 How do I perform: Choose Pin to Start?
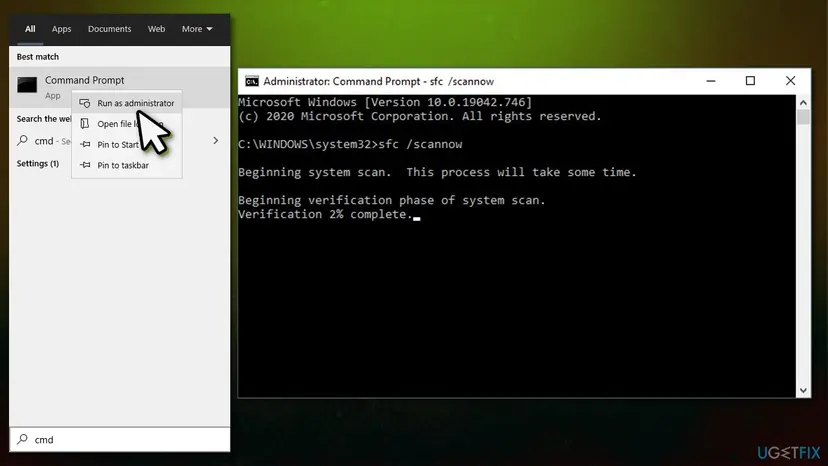(x=127, y=144)
